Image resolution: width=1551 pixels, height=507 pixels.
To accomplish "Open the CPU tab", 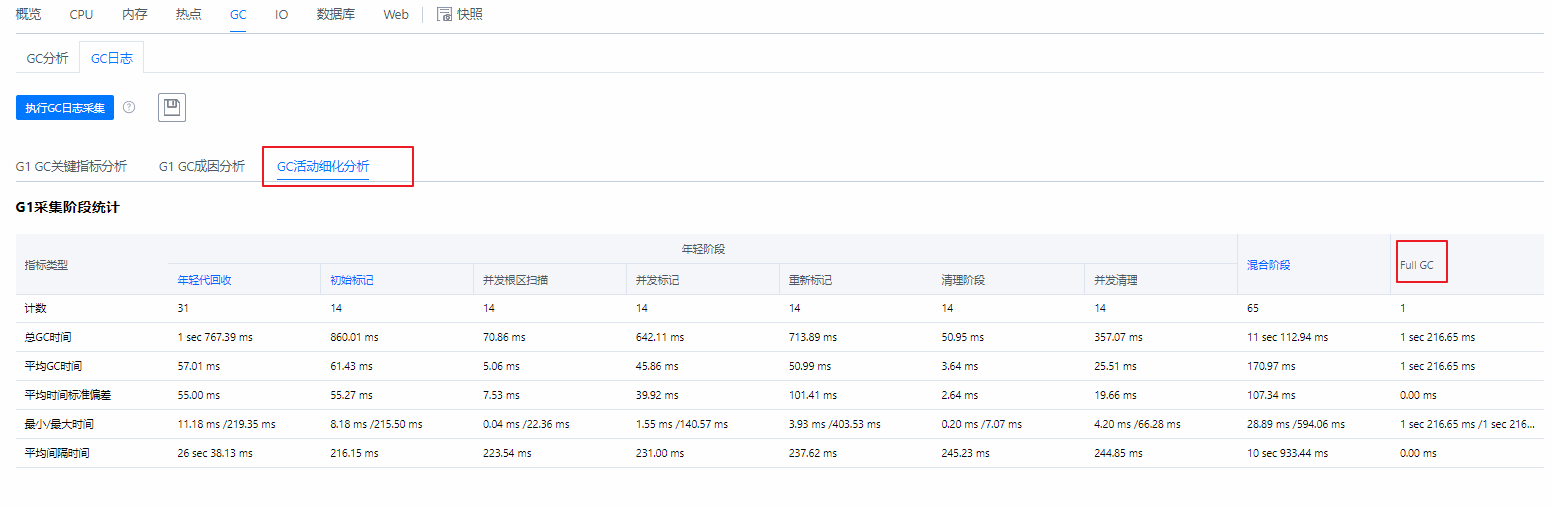I will click(x=81, y=15).
